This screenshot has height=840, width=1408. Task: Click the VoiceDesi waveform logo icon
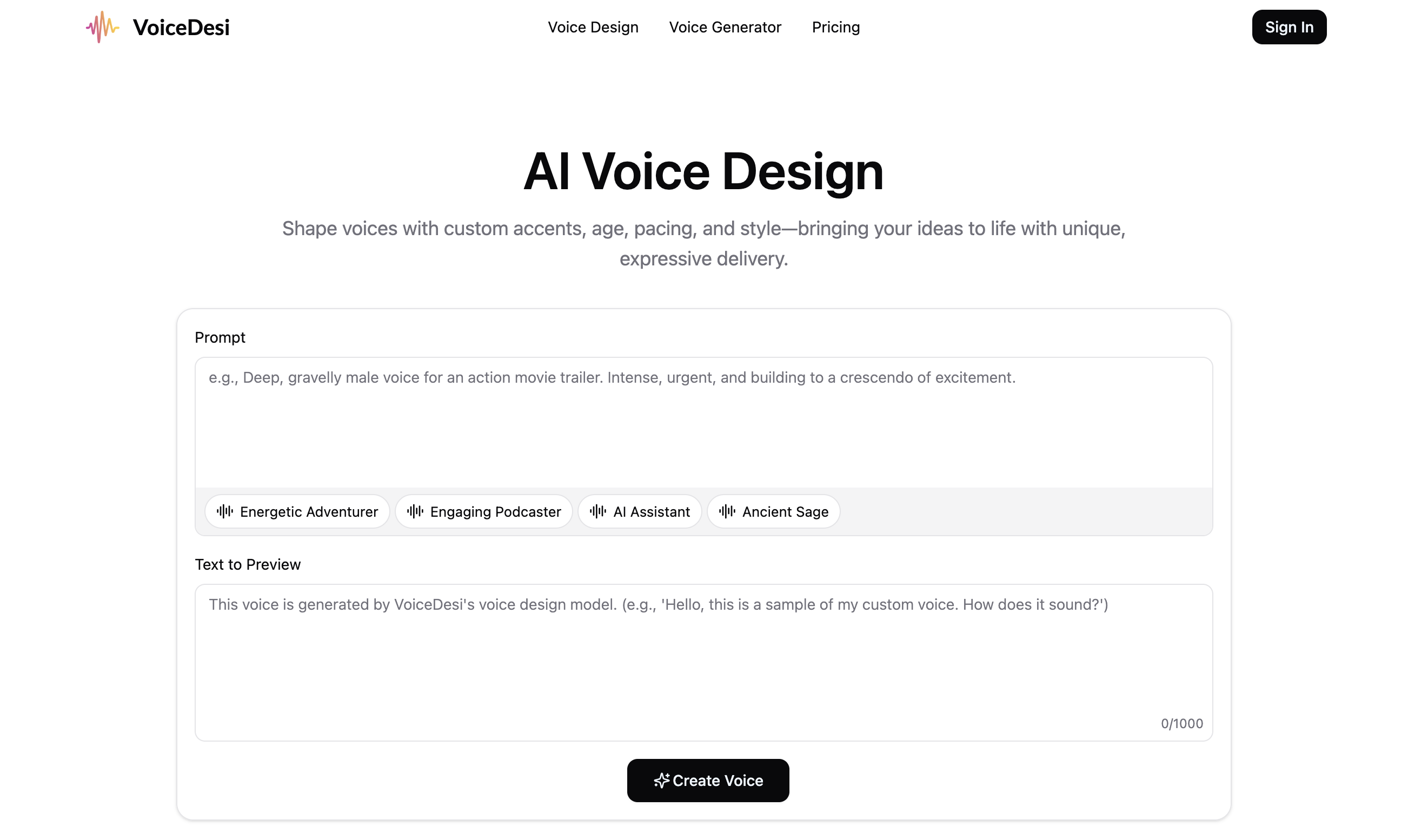[x=103, y=26]
